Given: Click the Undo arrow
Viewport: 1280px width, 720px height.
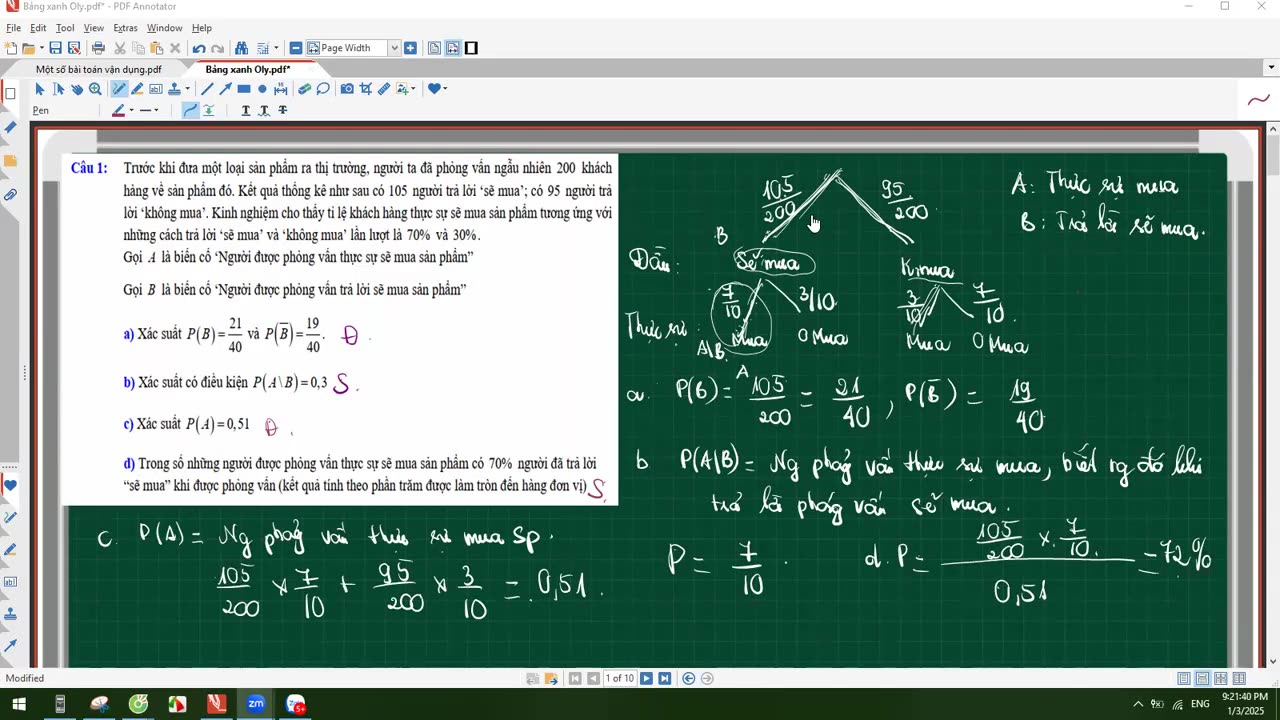Looking at the screenshot, I should point(199,48).
